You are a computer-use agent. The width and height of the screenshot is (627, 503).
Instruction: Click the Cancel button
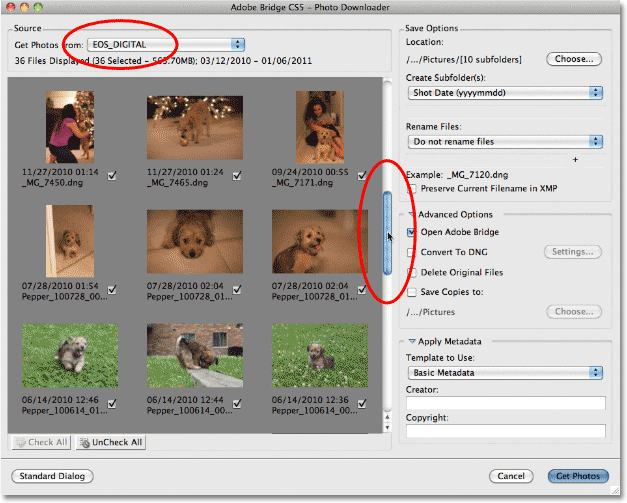point(511,476)
